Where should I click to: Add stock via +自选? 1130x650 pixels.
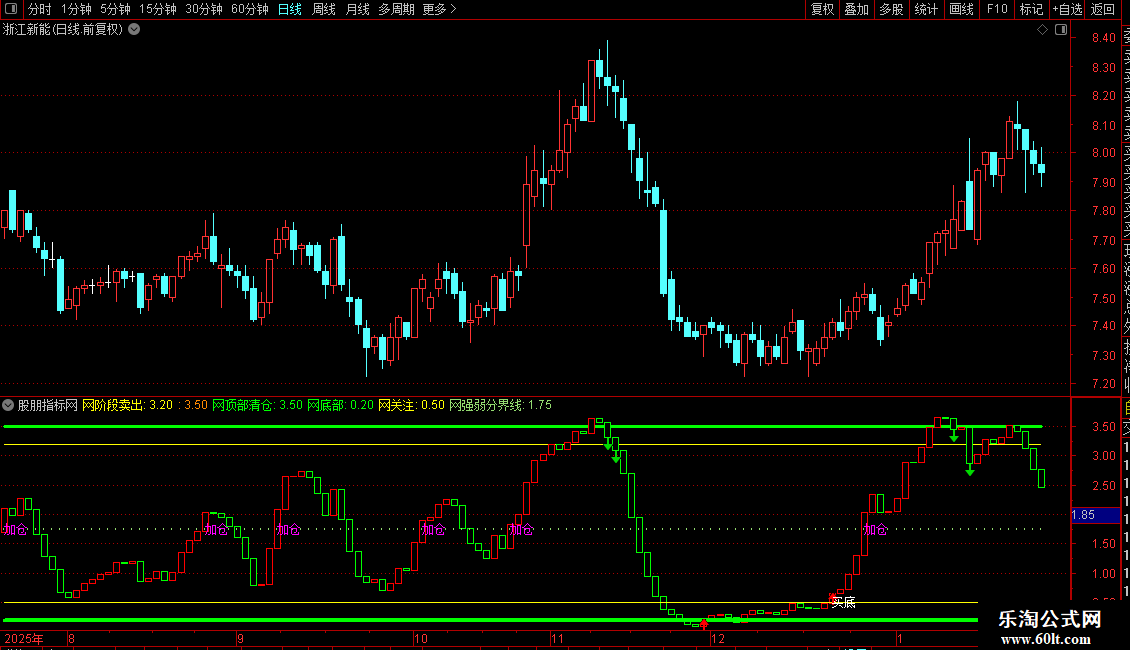pos(1067,9)
